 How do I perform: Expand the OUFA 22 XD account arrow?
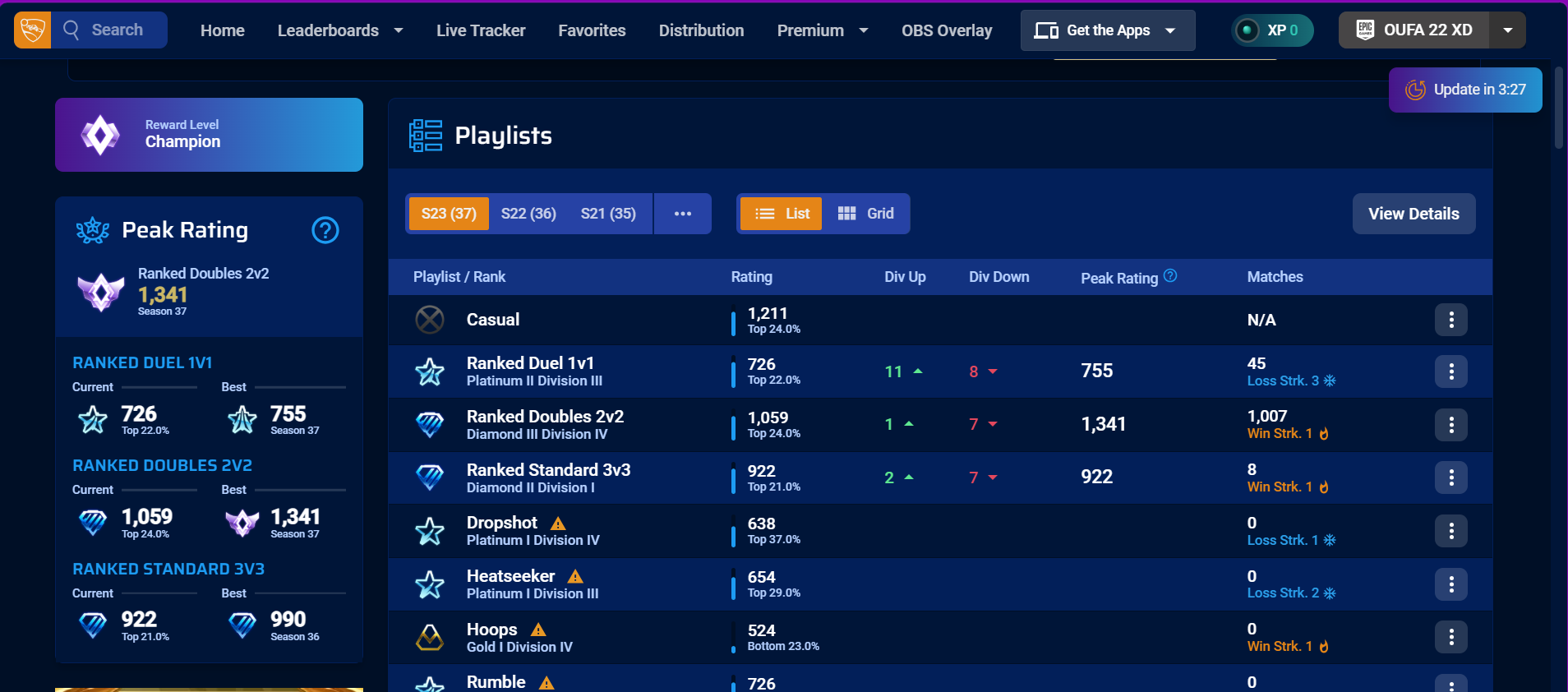click(x=1508, y=30)
